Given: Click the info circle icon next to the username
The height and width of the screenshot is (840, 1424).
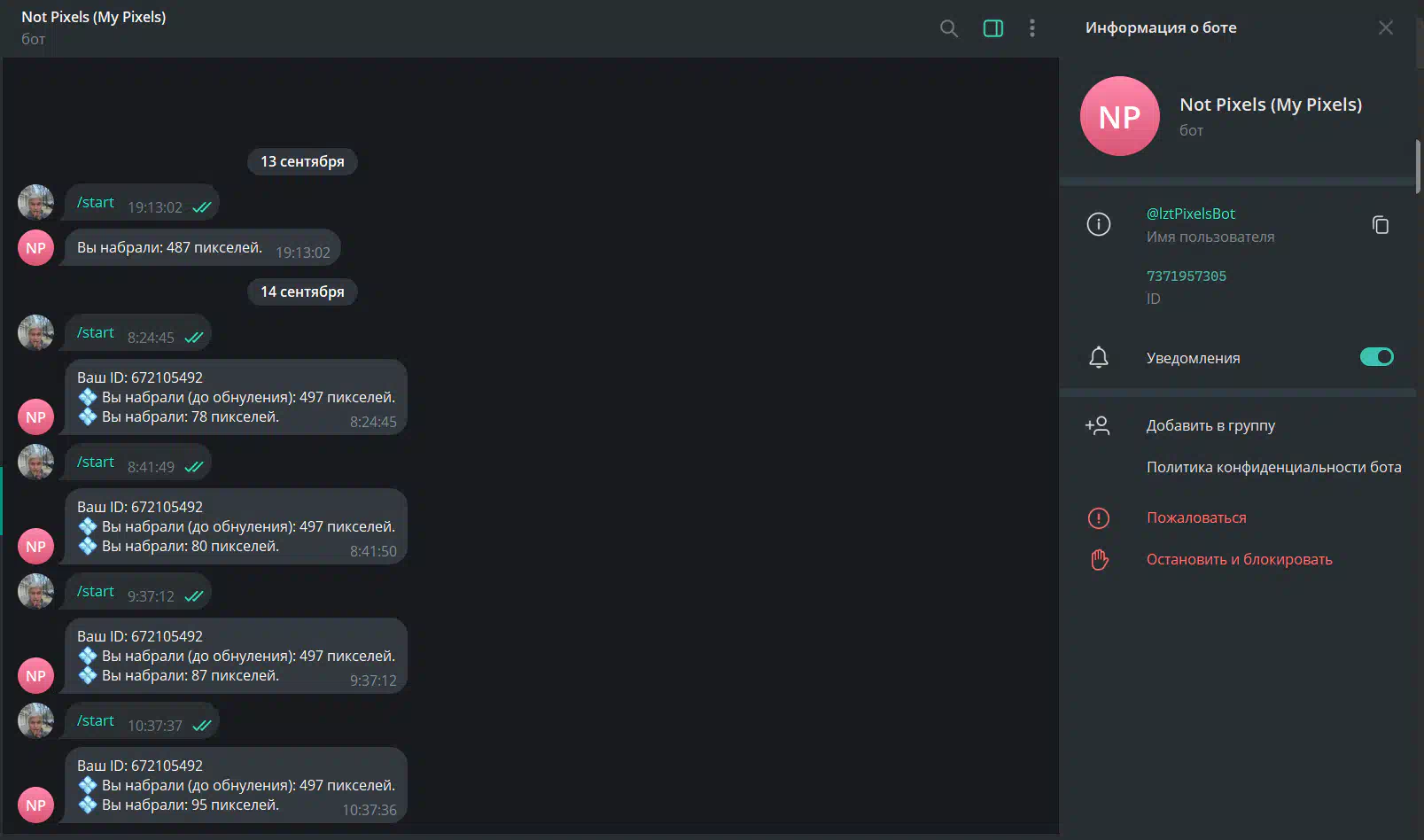Looking at the screenshot, I should coord(1099,225).
